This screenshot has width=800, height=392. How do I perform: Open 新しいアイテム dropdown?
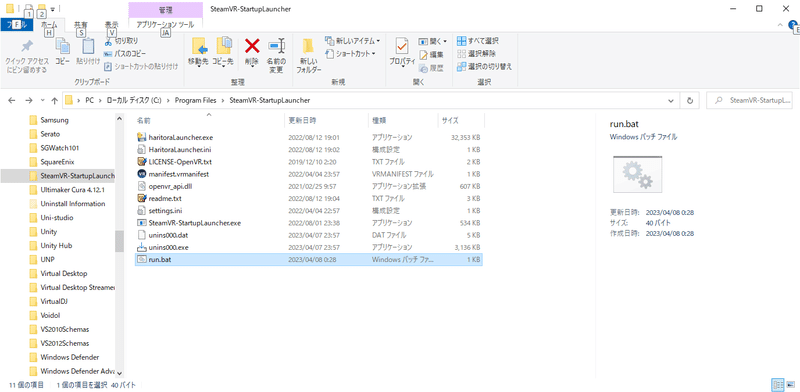[x=353, y=41]
